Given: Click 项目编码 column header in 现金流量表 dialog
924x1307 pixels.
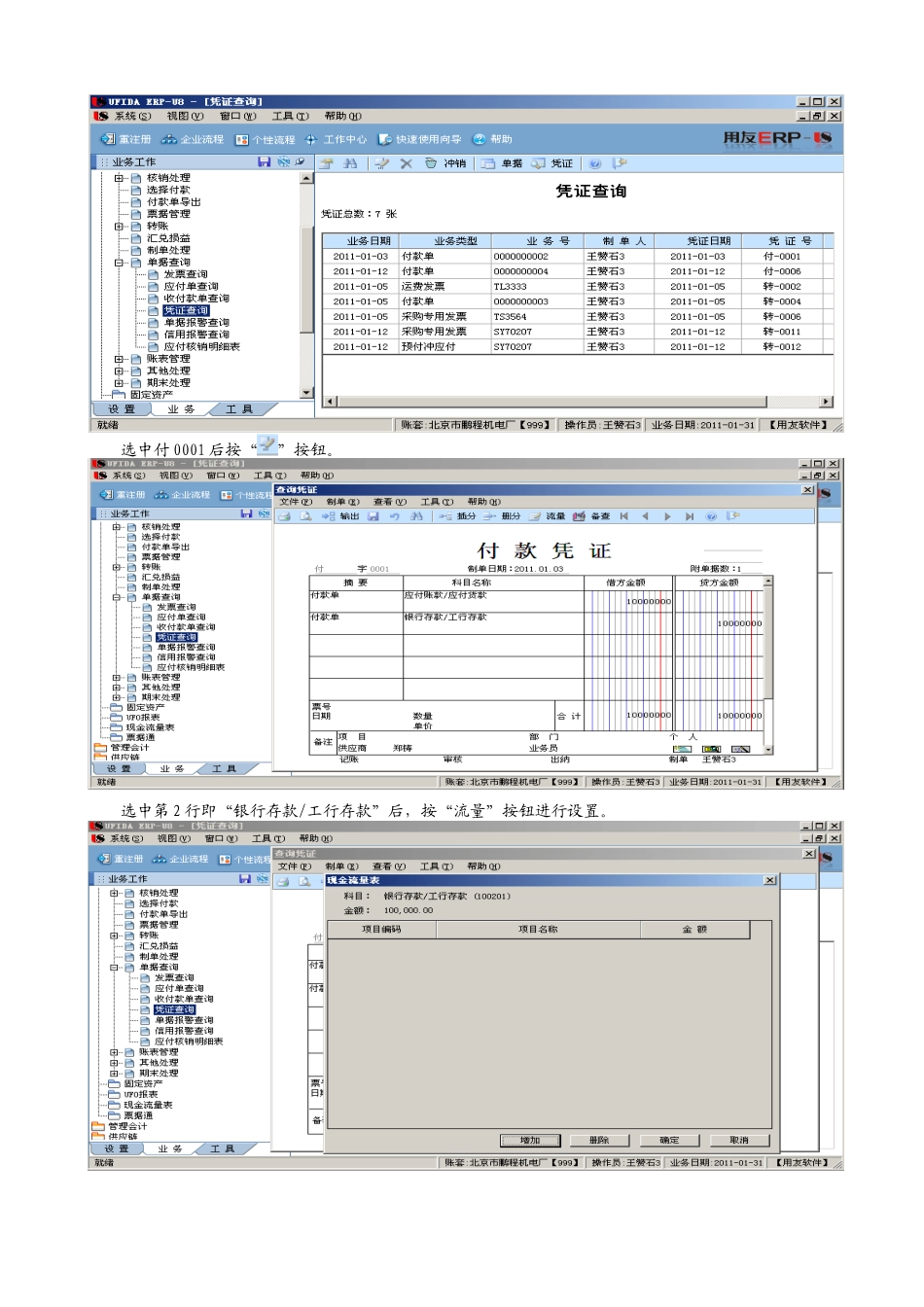Looking at the screenshot, I should (381, 930).
